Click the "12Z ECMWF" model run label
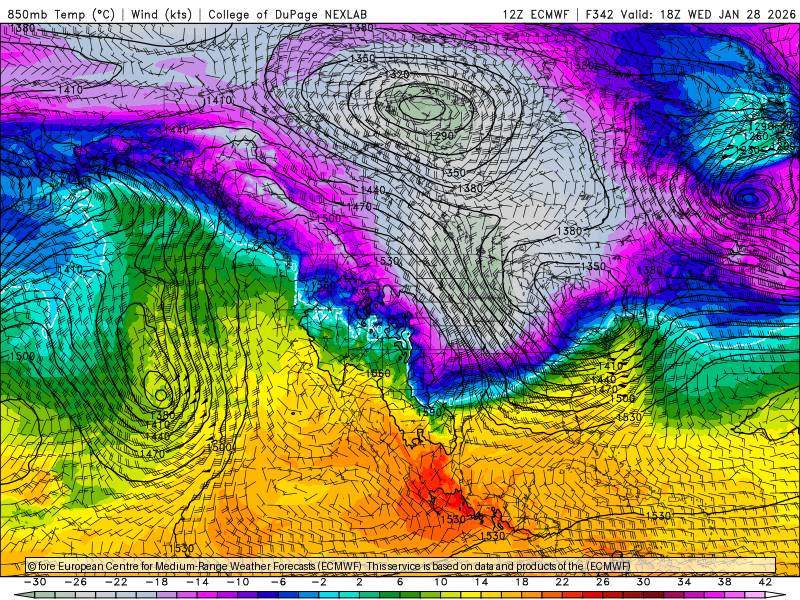 [x=535, y=14]
